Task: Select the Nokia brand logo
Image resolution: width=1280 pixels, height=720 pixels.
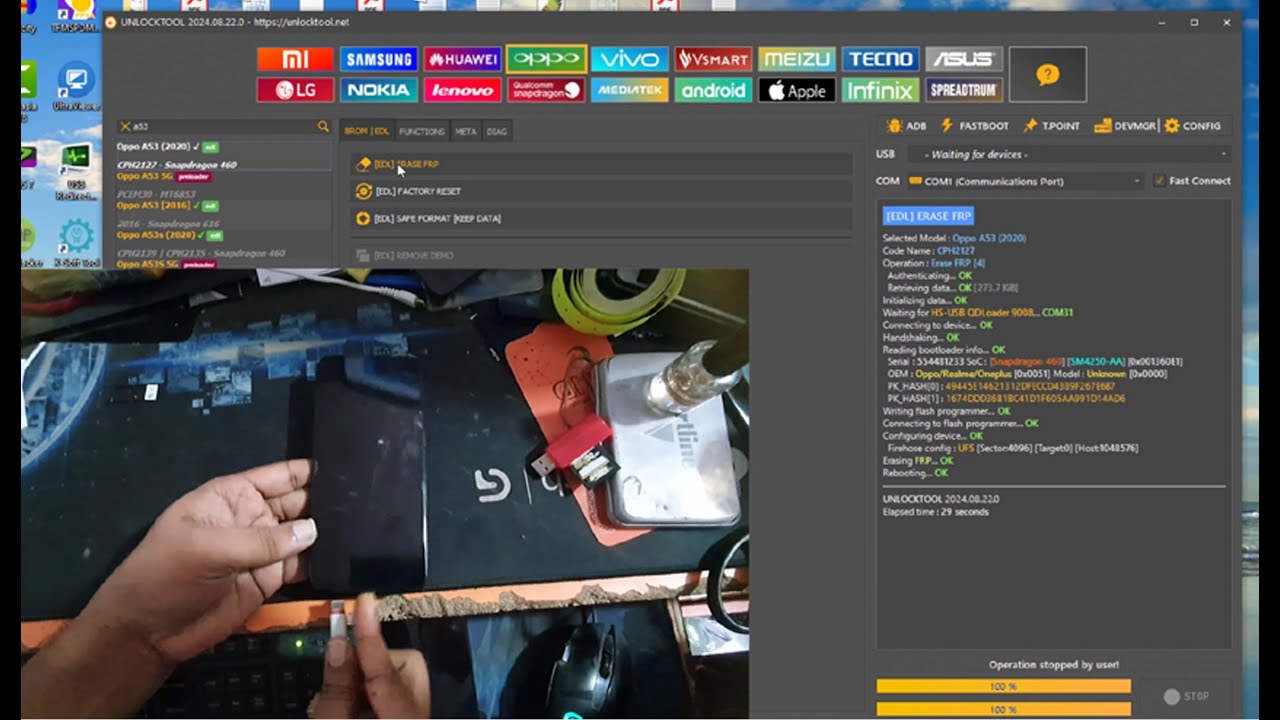Action: coord(379,90)
